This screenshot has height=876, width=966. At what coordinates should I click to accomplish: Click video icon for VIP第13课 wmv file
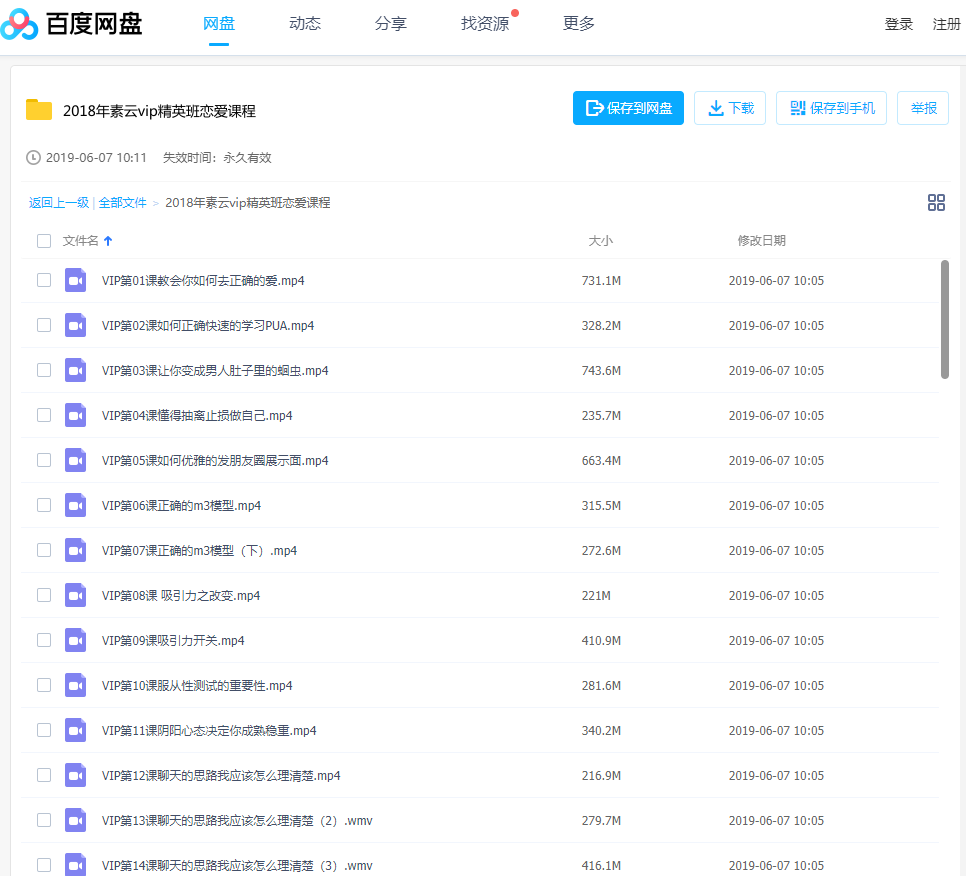point(75,820)
